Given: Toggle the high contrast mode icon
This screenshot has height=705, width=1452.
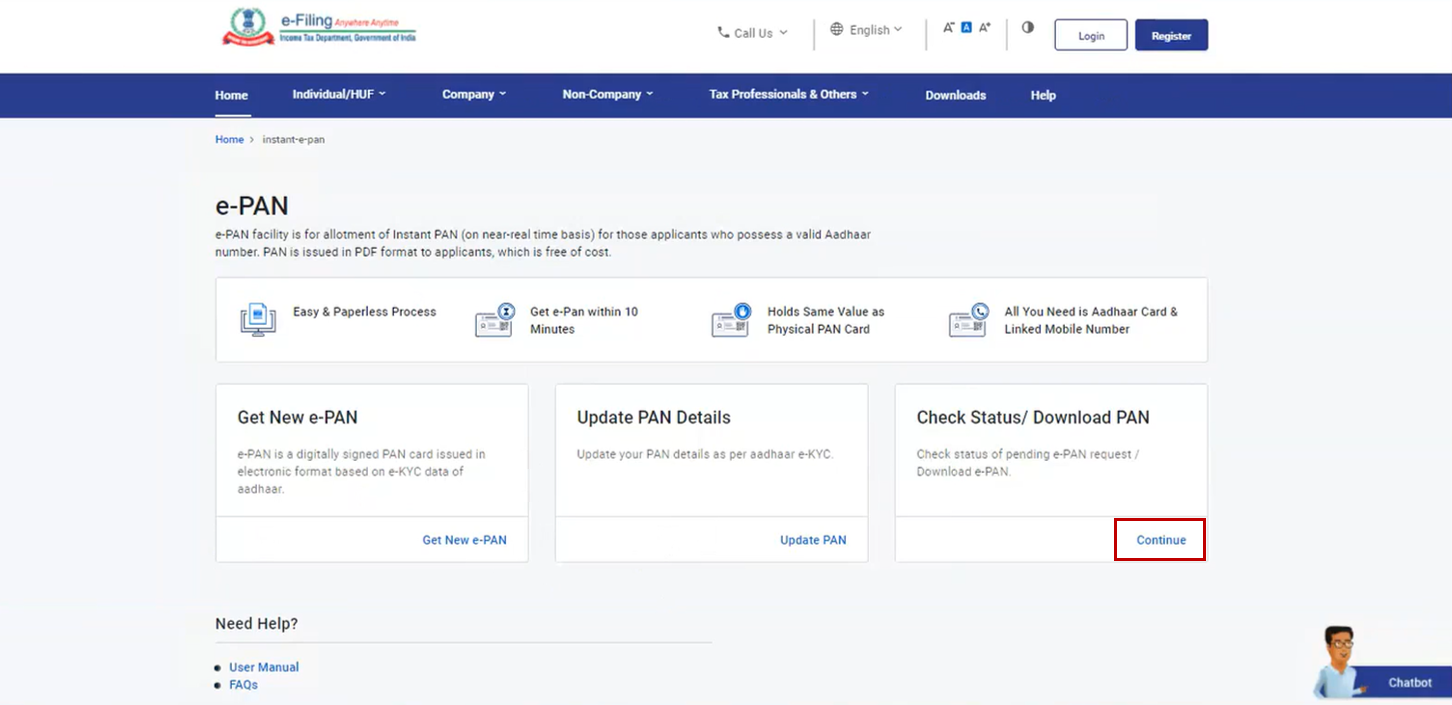Looking at the screenshot, I should pyautogui.click(x=1027, y=28).
